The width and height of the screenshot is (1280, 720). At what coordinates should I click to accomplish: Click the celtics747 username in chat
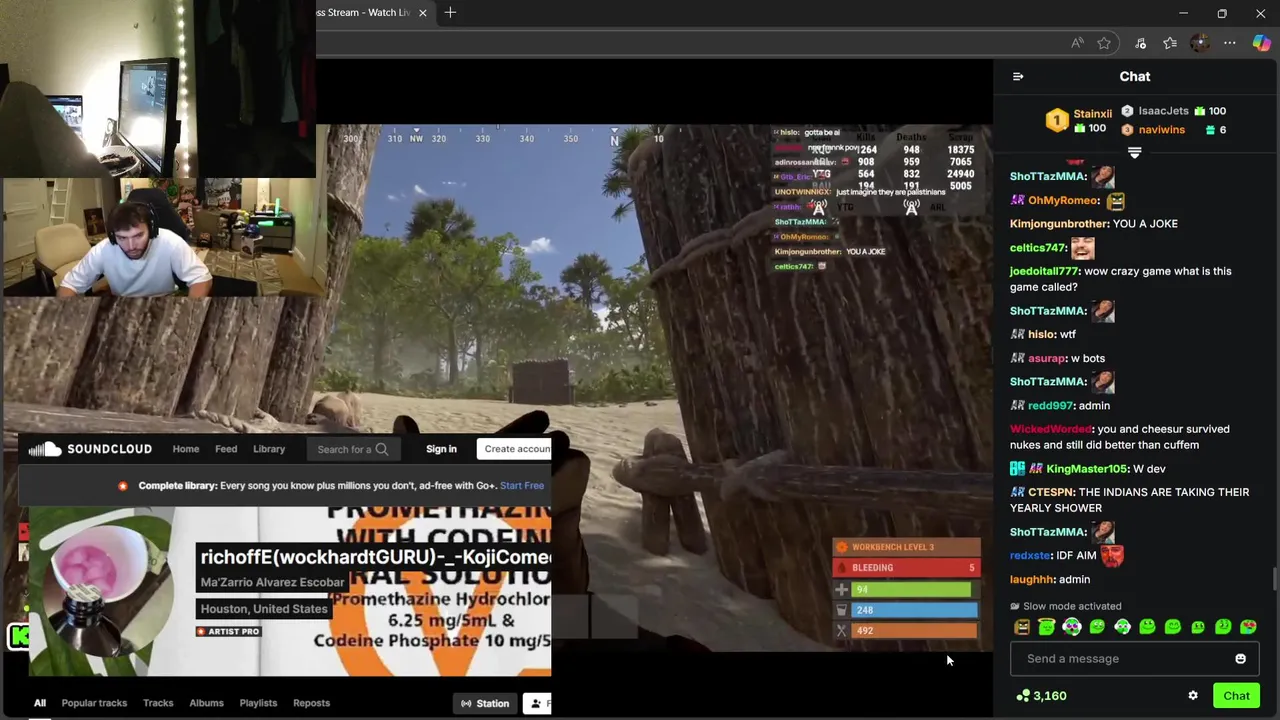[1038, 248]
